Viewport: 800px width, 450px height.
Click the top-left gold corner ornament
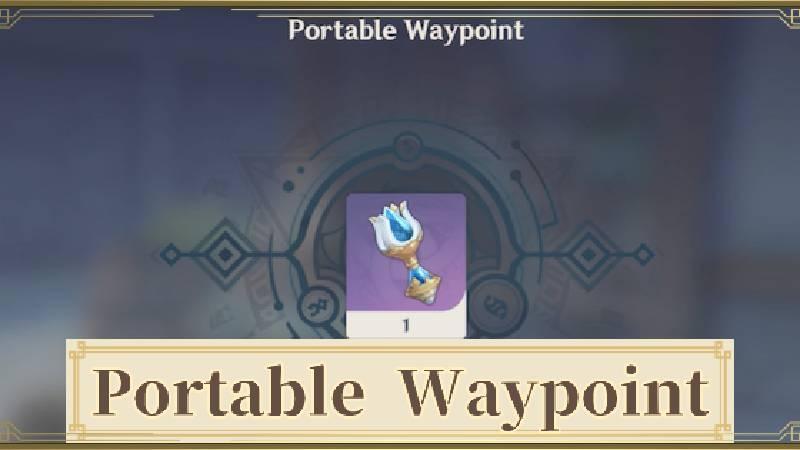click(x=11, y=16)
